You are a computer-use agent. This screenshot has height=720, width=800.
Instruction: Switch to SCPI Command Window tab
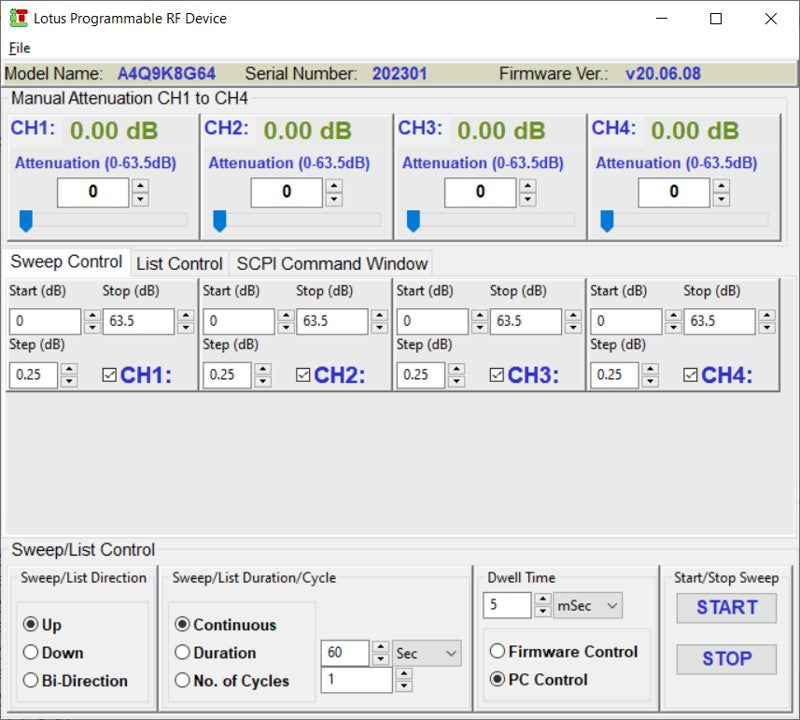pyautogui.click(x=331, y=263)
